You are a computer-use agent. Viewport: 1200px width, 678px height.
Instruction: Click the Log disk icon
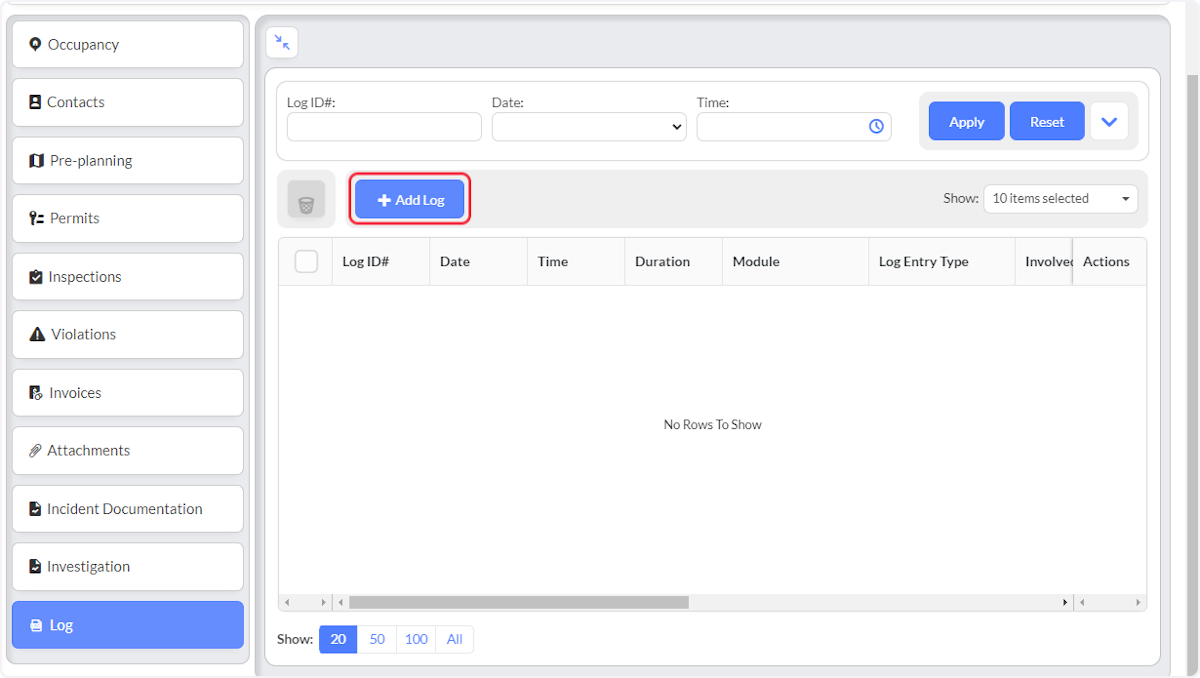(x=37, y=625)
